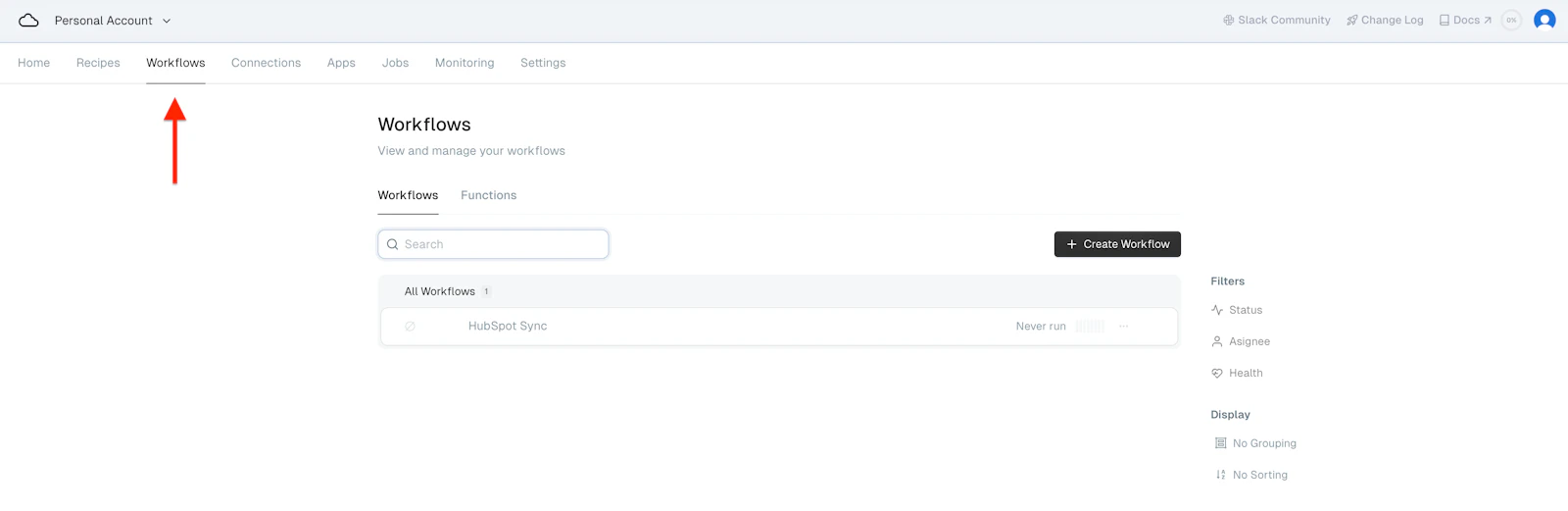The height and width of the screenshot is (511, 1568).
Task: Open the No Grouping display option
Action: [1255, 443]
